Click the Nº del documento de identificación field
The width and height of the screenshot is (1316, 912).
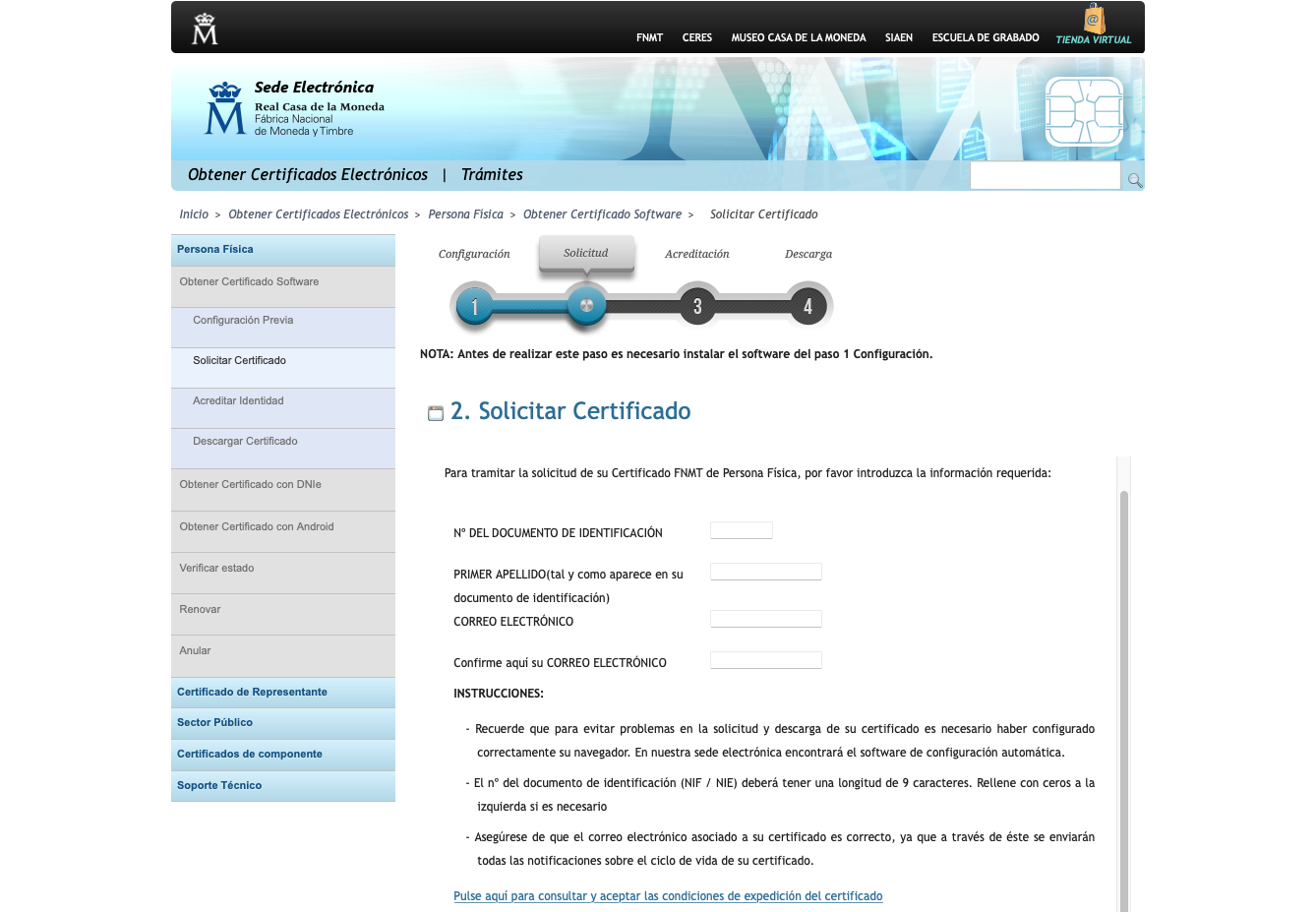(742, 530)
